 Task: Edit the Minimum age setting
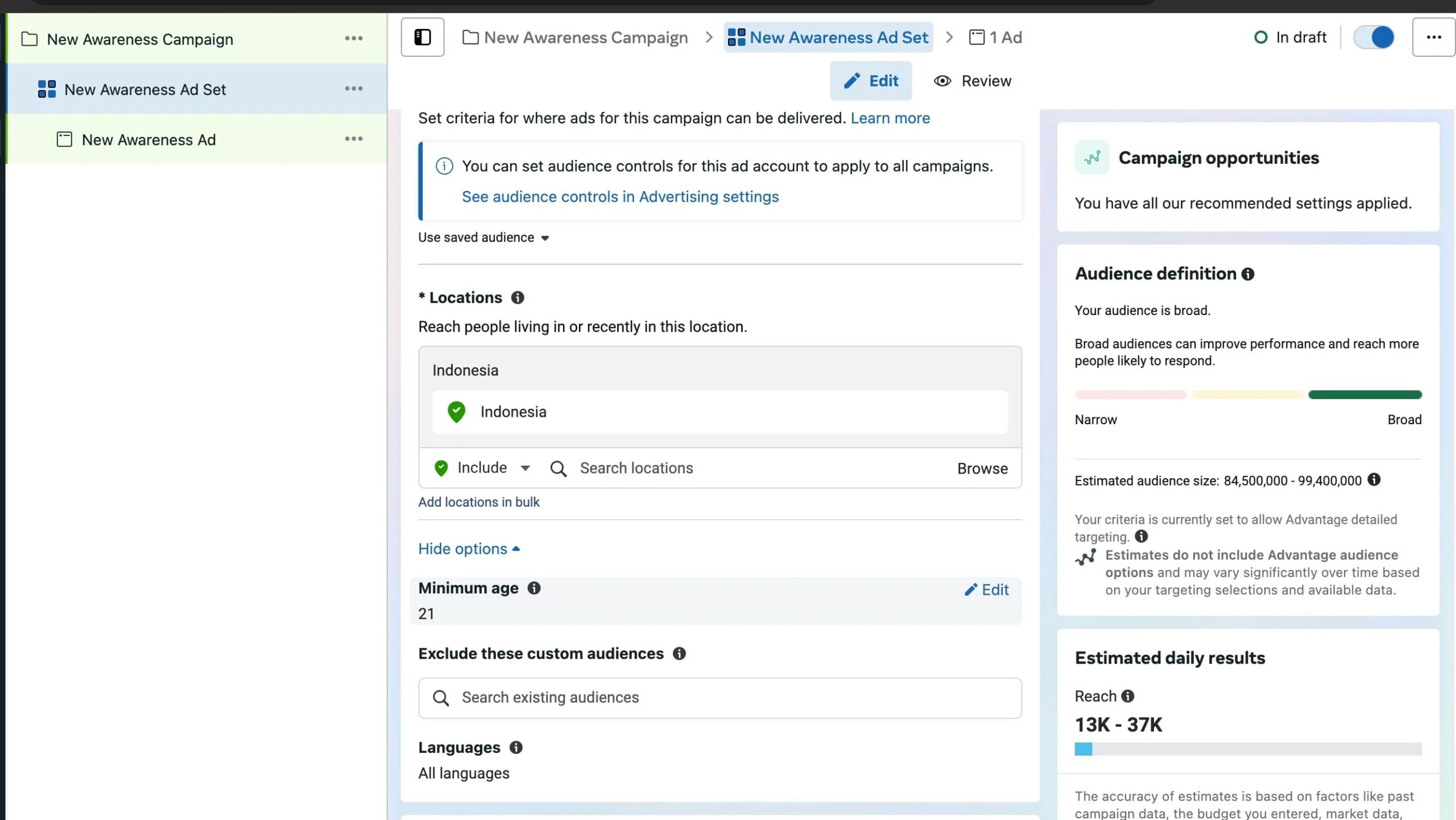[x=987, y=590]
